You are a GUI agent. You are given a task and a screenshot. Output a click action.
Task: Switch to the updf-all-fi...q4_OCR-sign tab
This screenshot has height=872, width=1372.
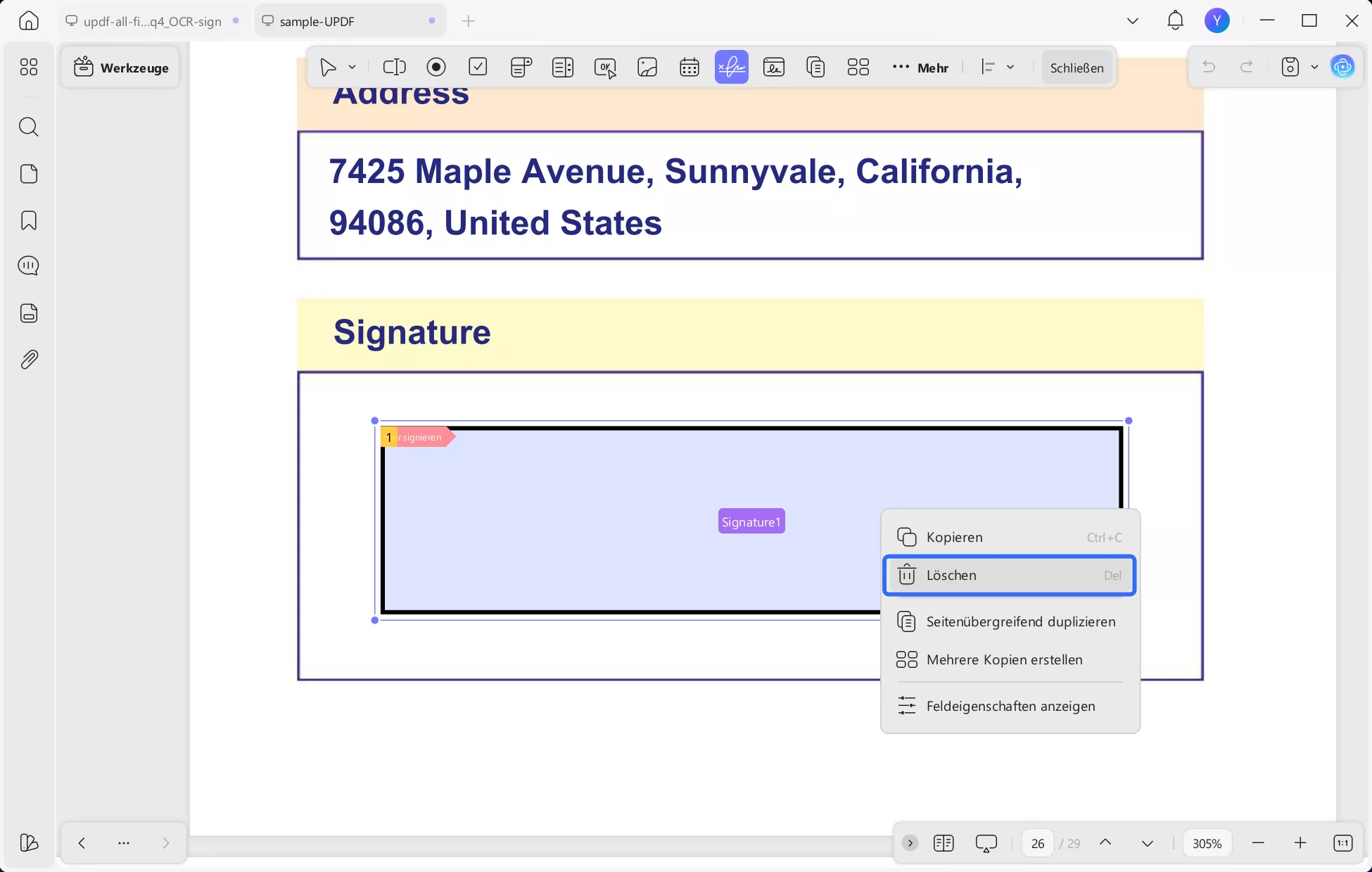pos(152,22)
